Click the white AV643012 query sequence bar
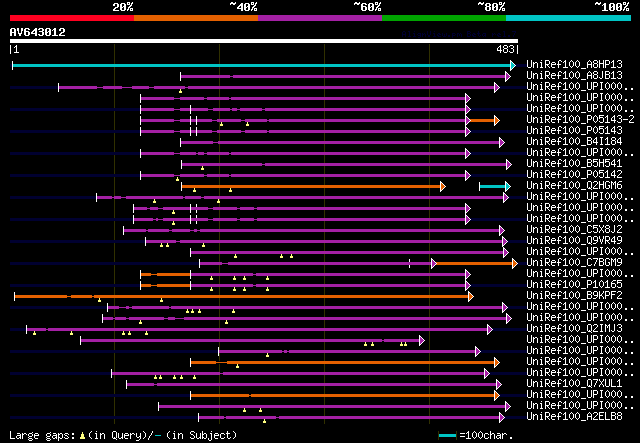 click(x=264, y=41)
